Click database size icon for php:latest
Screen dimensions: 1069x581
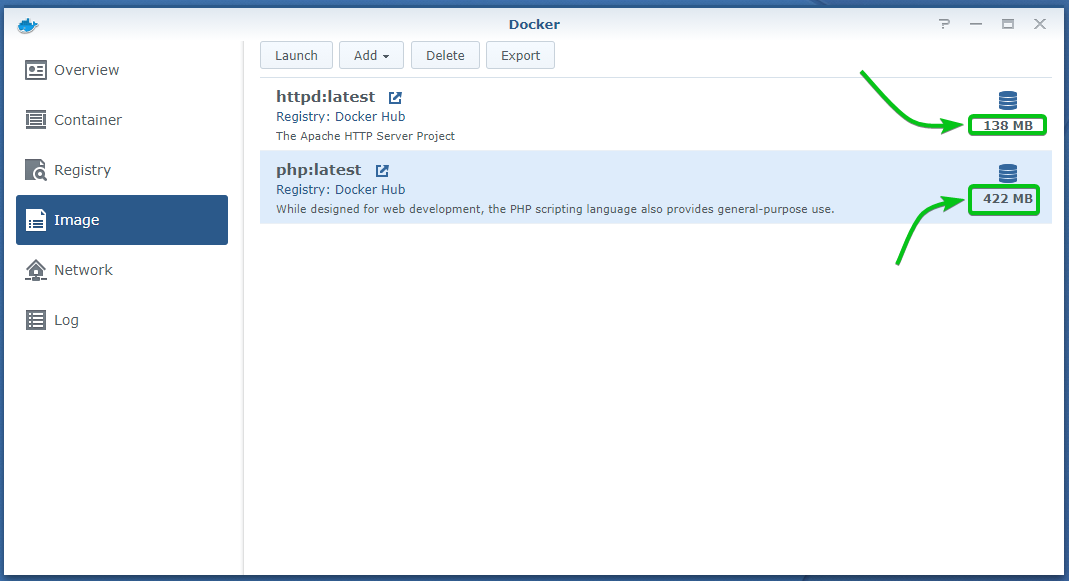click(x=1008, y=173)
